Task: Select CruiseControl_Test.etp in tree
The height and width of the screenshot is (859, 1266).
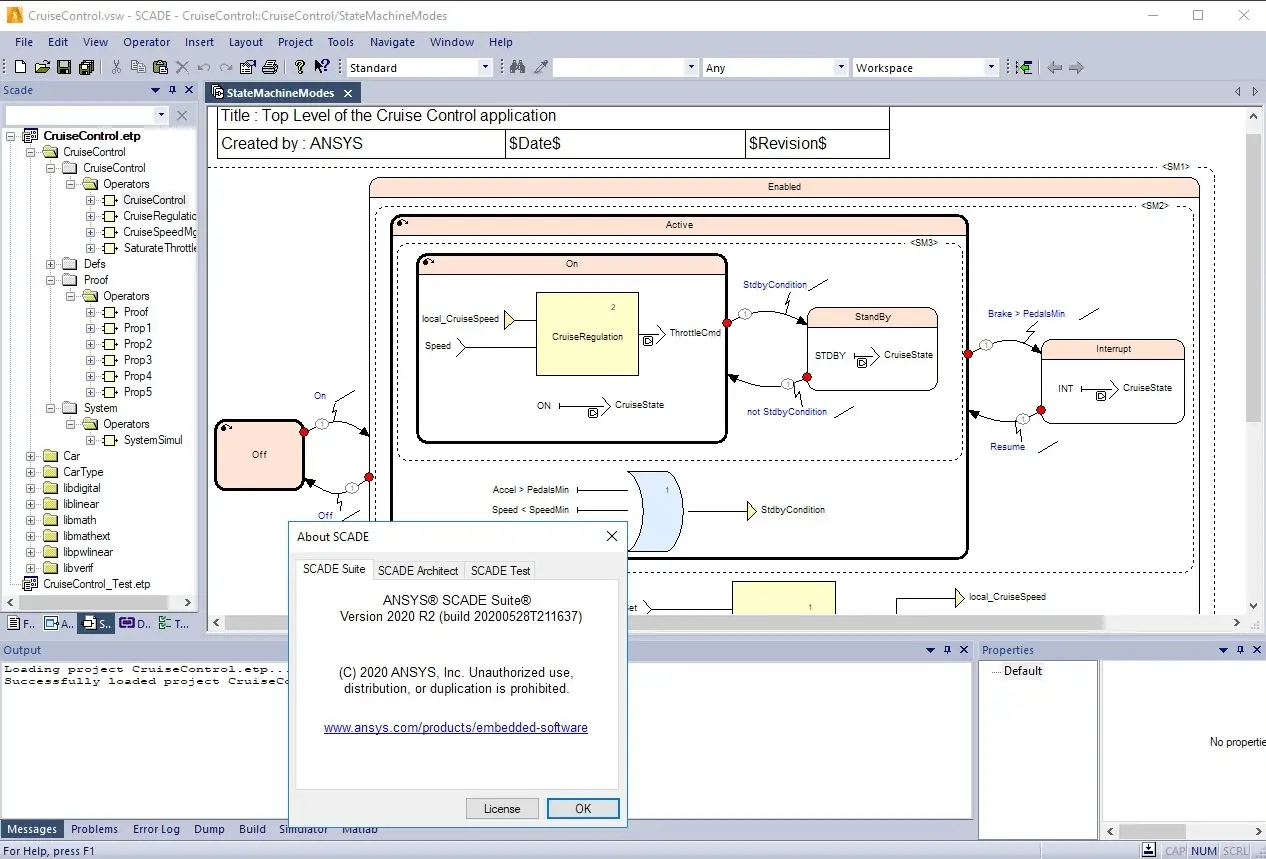Action: click(x=96, y=584)
